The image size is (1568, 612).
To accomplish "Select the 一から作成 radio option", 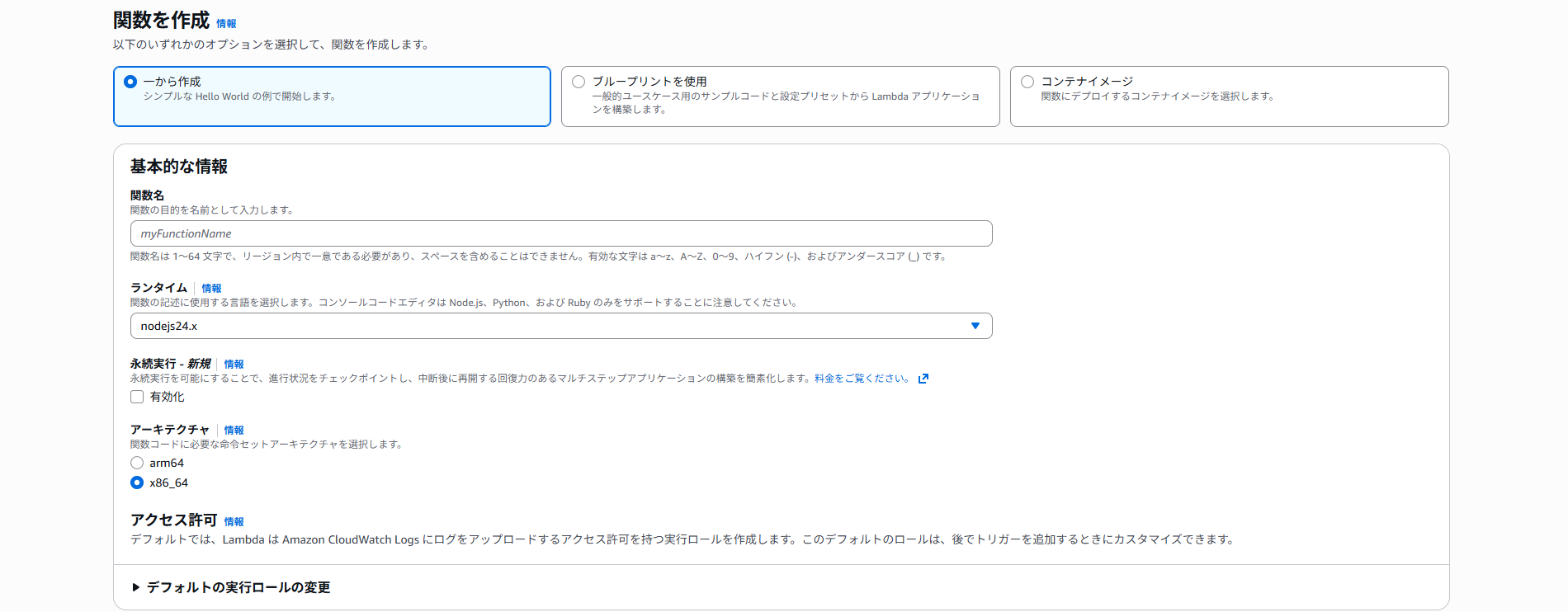I will [130, 82].
